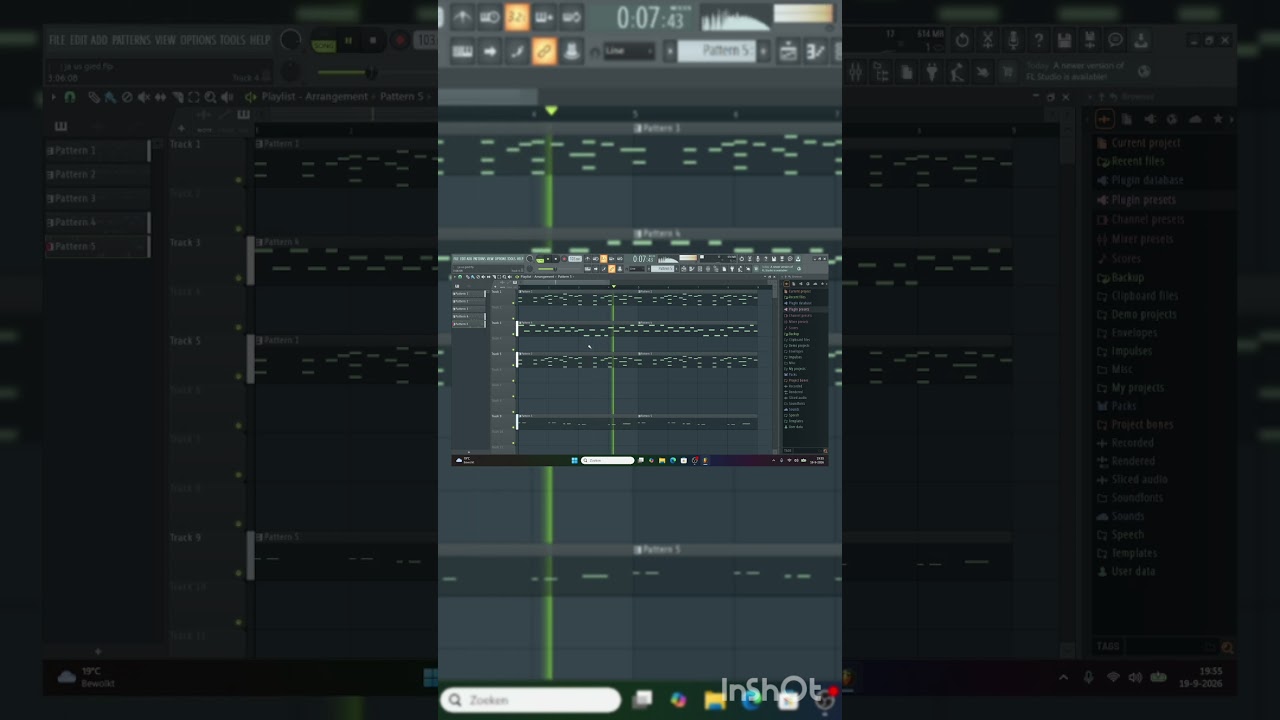Click the volume icon in the system tray
This screenshot has width=1280, height=720.
[1135, 677]
